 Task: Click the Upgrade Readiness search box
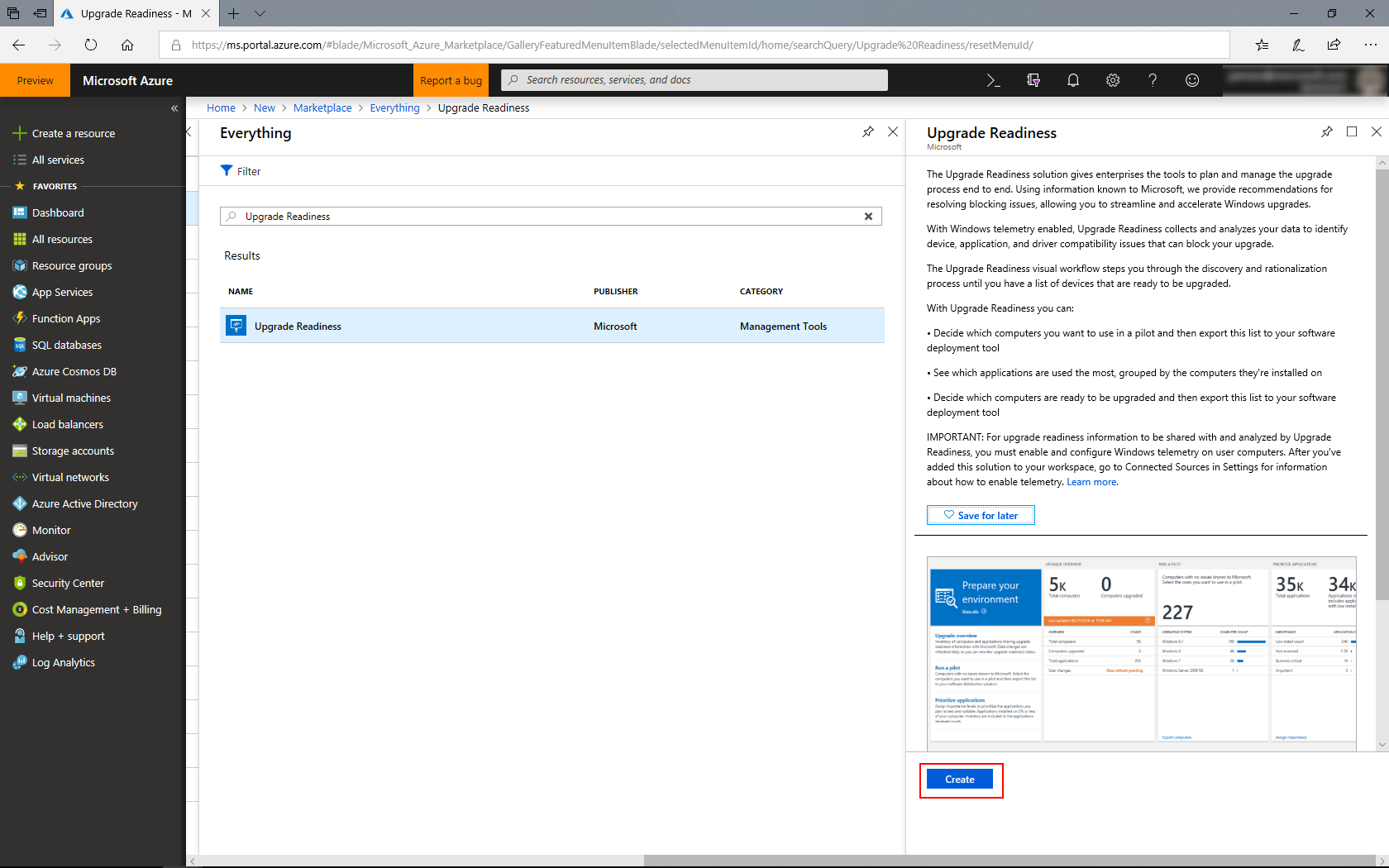tap(551, 217)
